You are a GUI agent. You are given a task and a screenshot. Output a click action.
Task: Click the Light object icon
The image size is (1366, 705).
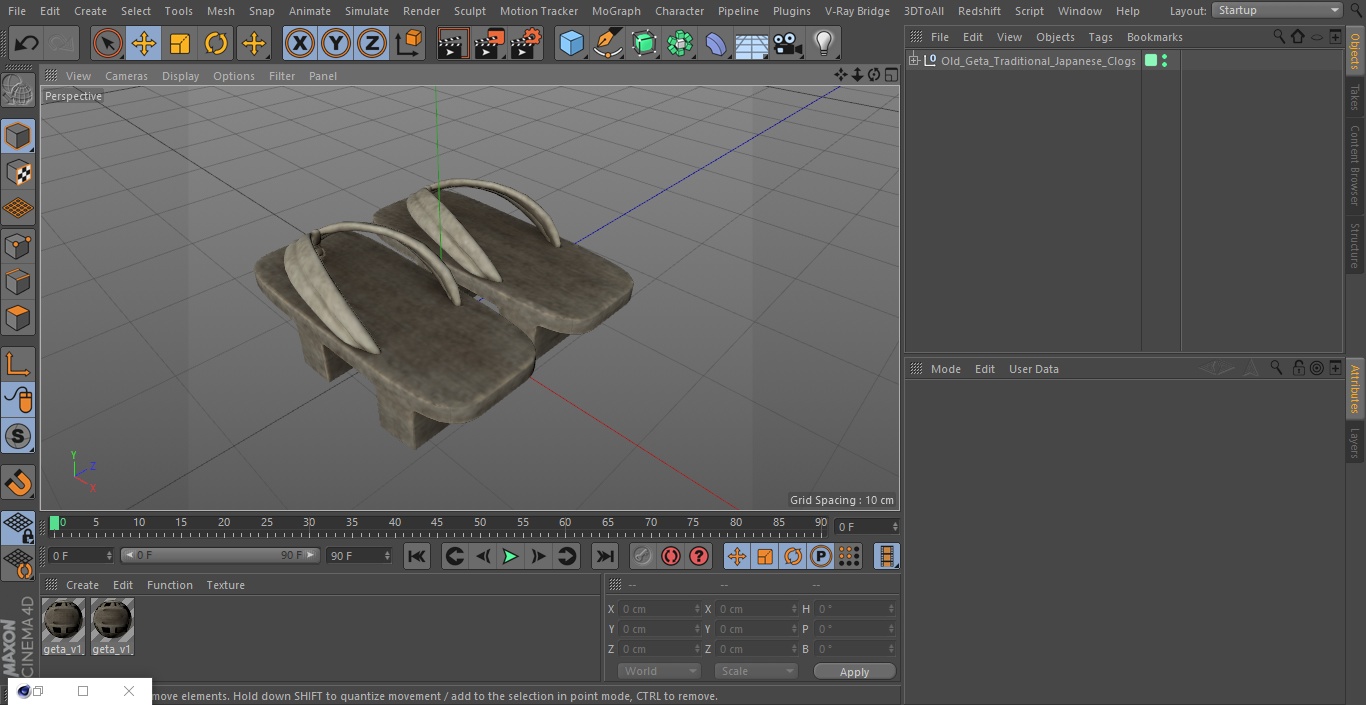(x=823, y=43)
